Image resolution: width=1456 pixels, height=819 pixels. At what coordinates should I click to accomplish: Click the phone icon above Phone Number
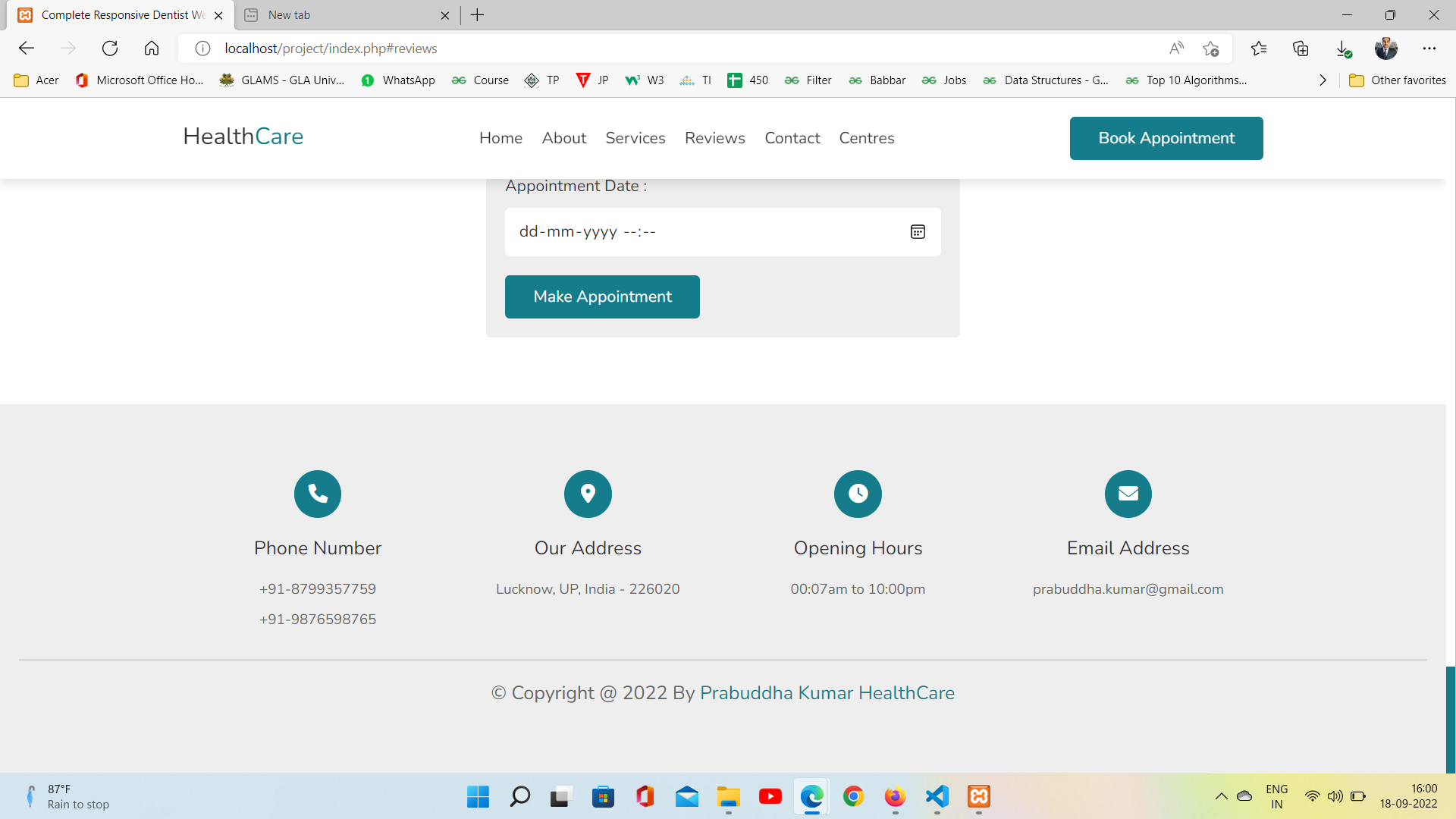point(317,494)
